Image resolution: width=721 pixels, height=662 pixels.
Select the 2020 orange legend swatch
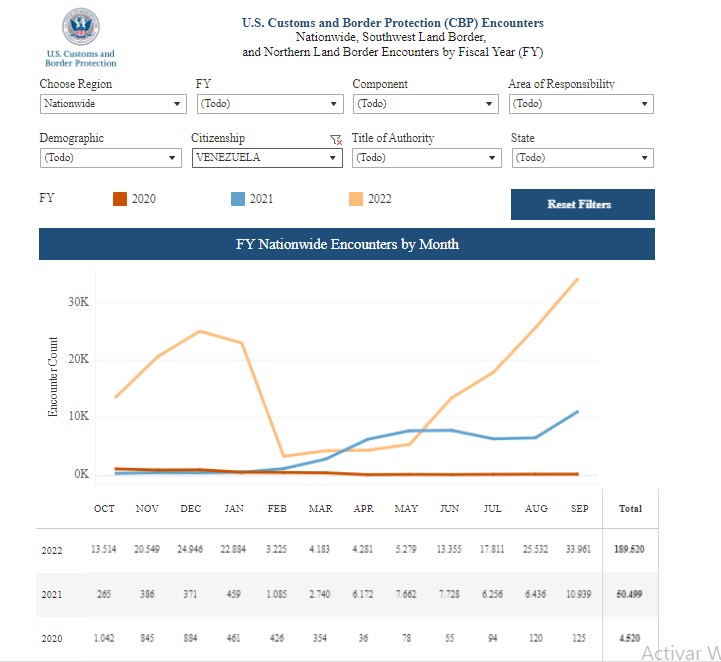coord(119,199)
